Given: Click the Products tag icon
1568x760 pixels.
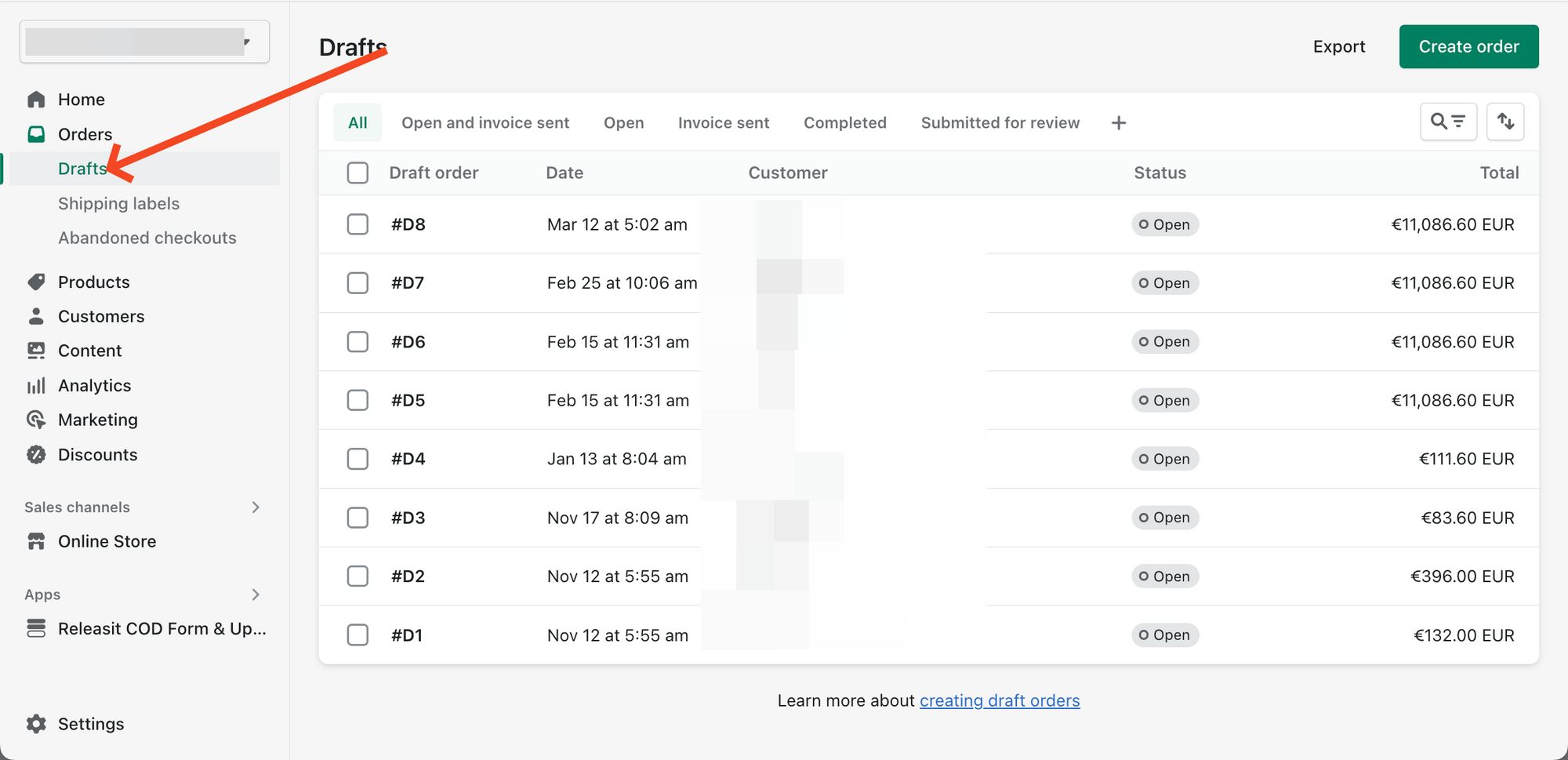Looking at the screenshot, I should click(36, 282).
